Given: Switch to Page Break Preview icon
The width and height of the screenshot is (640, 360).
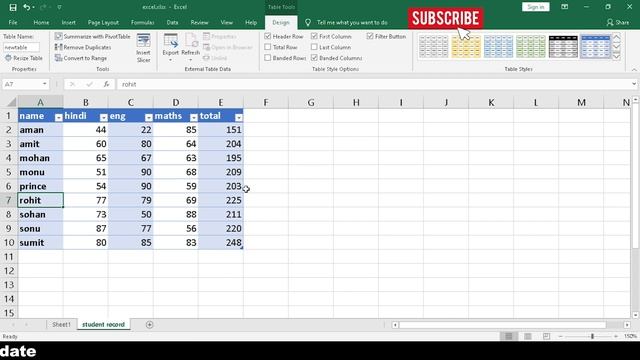Looking at the screenshot, I should pyautogui.click(x=547, y=336).
